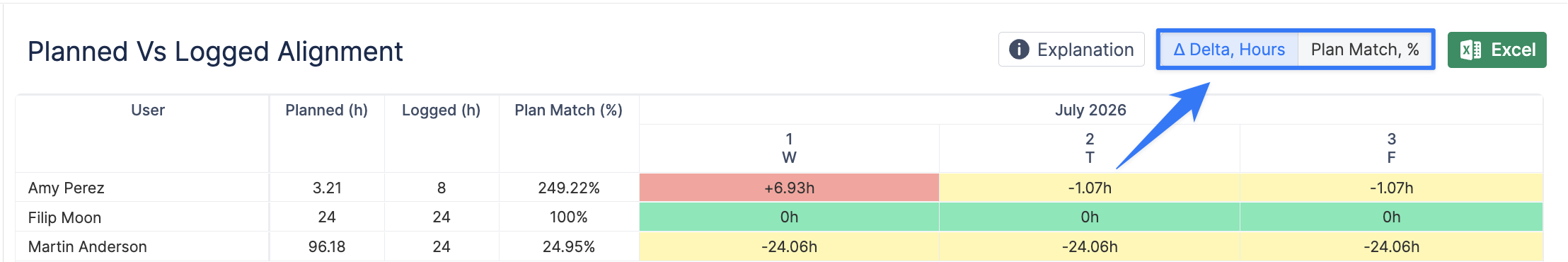Click Filip Moon's green 0h cell on day 2
This screenshot has height=262, width=1568.
click(1090, 217)
